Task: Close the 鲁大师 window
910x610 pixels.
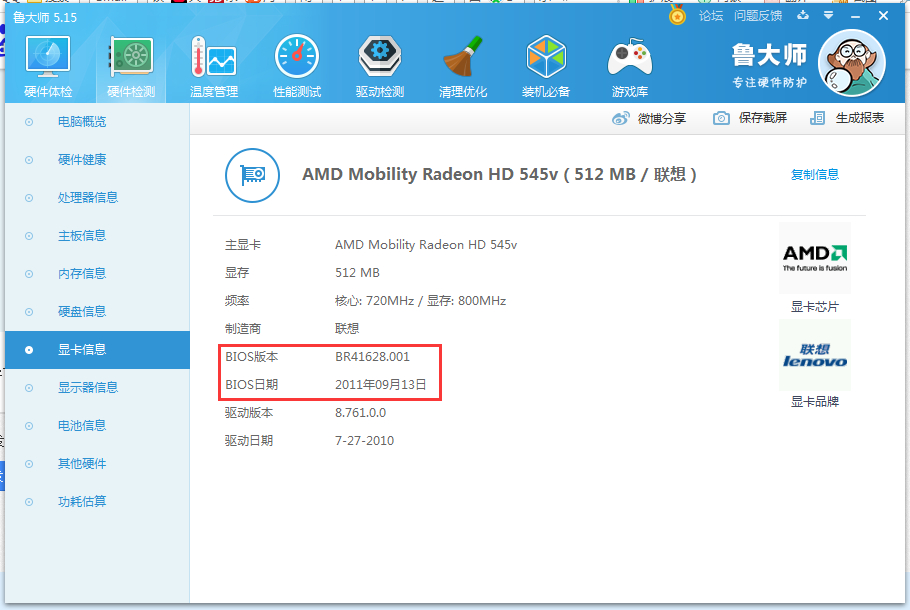Action: [883, 16]
